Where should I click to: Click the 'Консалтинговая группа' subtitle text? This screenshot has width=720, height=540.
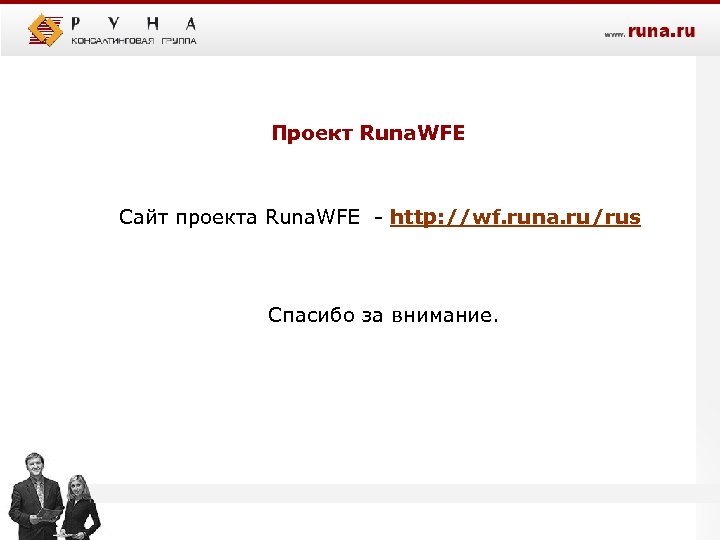[x=134, y=41]
